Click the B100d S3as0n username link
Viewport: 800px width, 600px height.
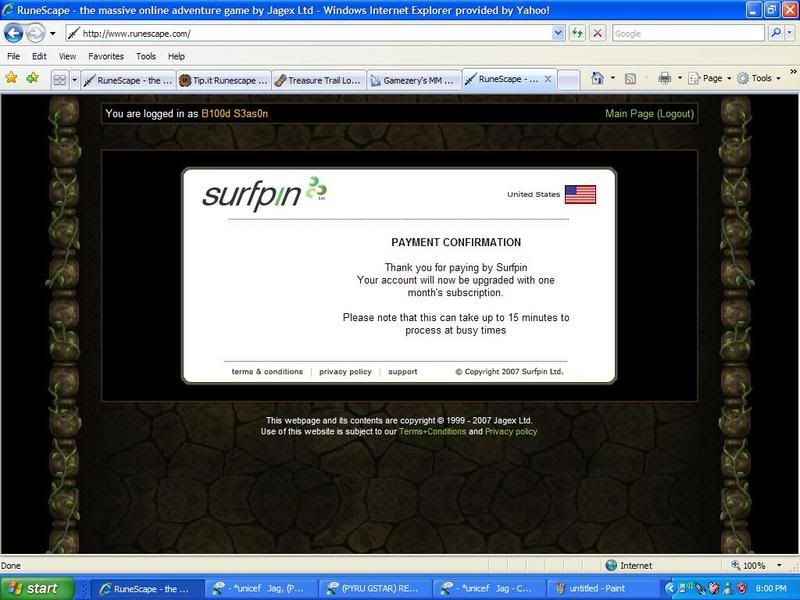[235, 114]
